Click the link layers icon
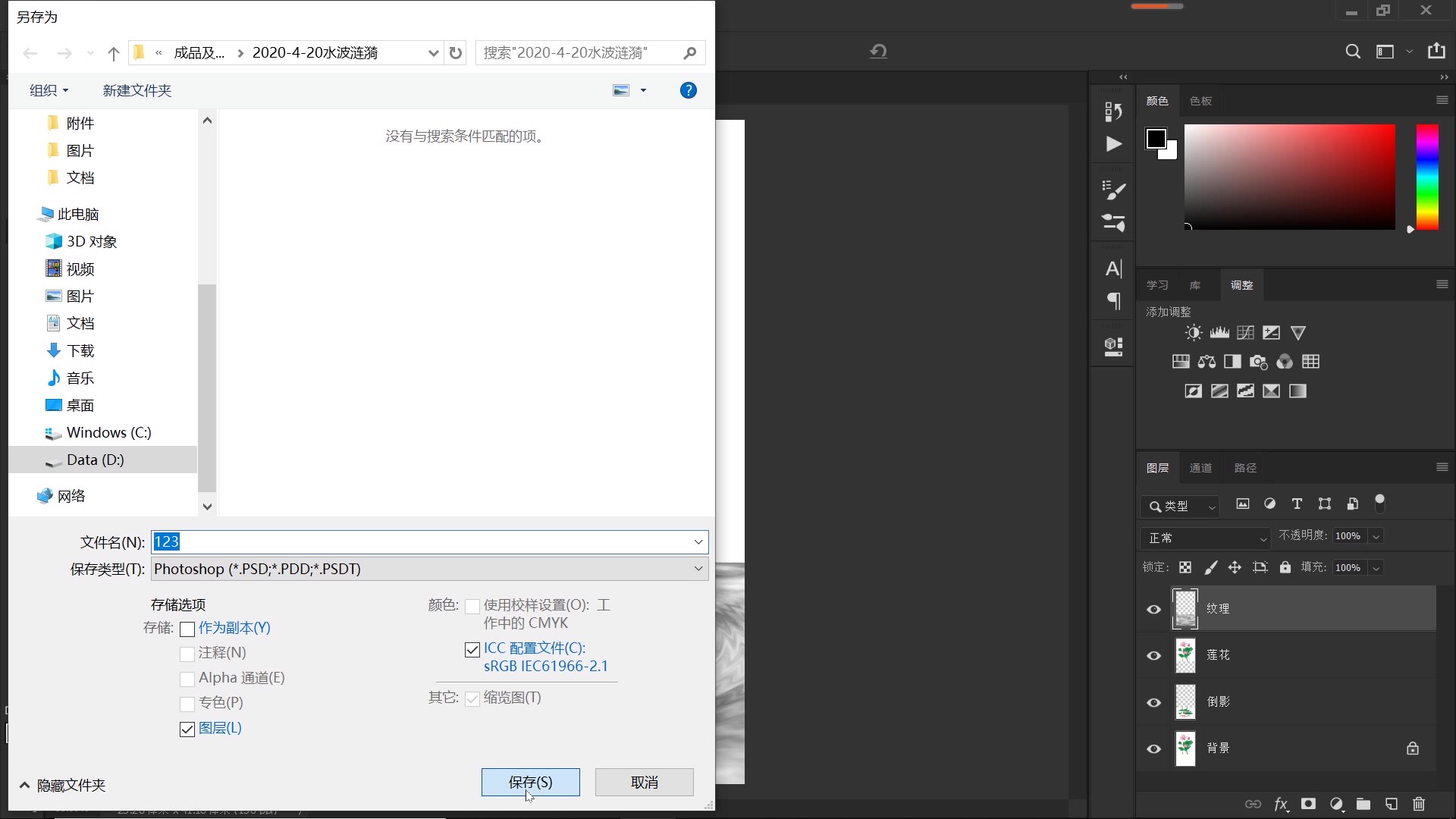1456x819 pixels. [1254, 804]
